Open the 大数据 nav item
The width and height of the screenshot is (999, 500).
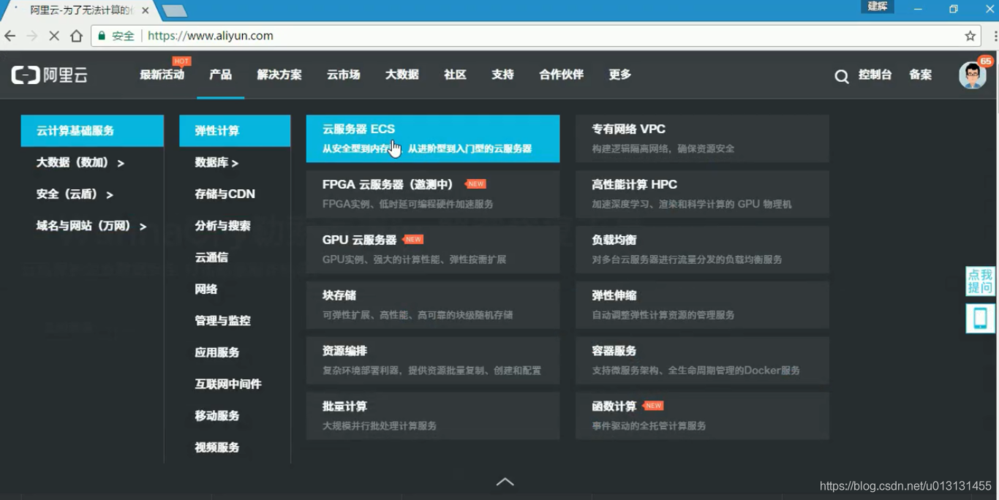[402, 75]
